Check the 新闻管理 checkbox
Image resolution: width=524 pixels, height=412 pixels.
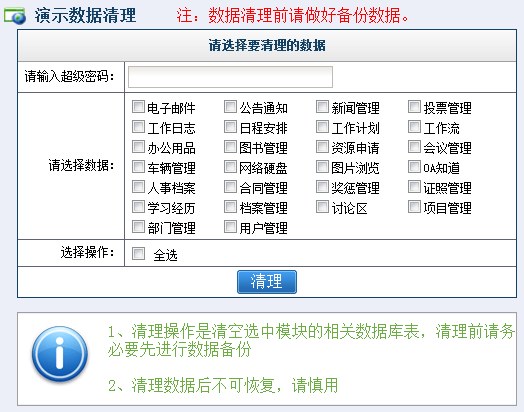[x=322, y=107]
